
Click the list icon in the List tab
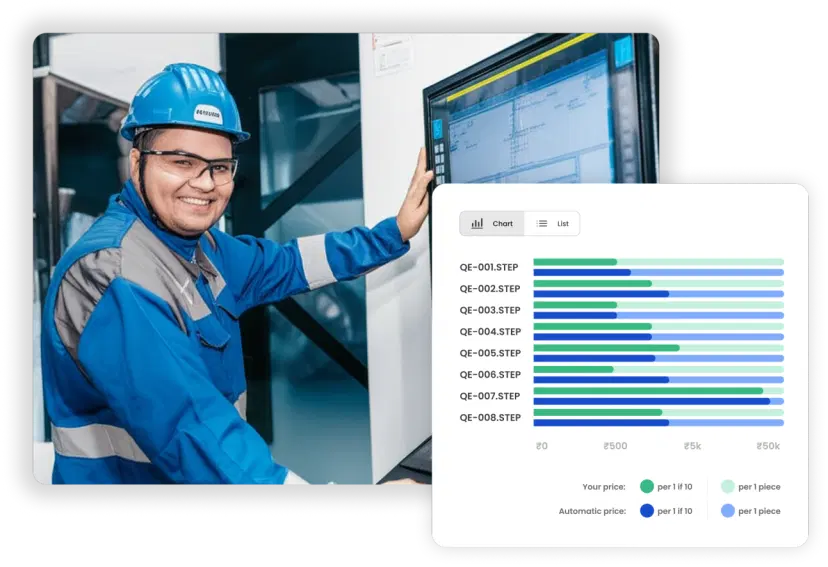[542, 224]
